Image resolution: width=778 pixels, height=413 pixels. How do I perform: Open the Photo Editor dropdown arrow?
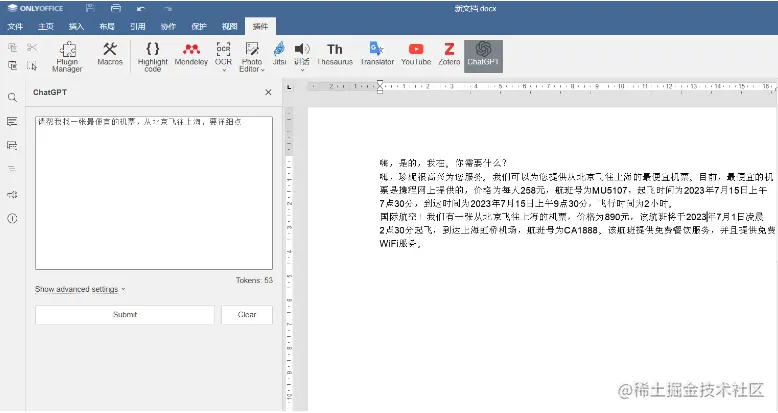coord(263,70)
